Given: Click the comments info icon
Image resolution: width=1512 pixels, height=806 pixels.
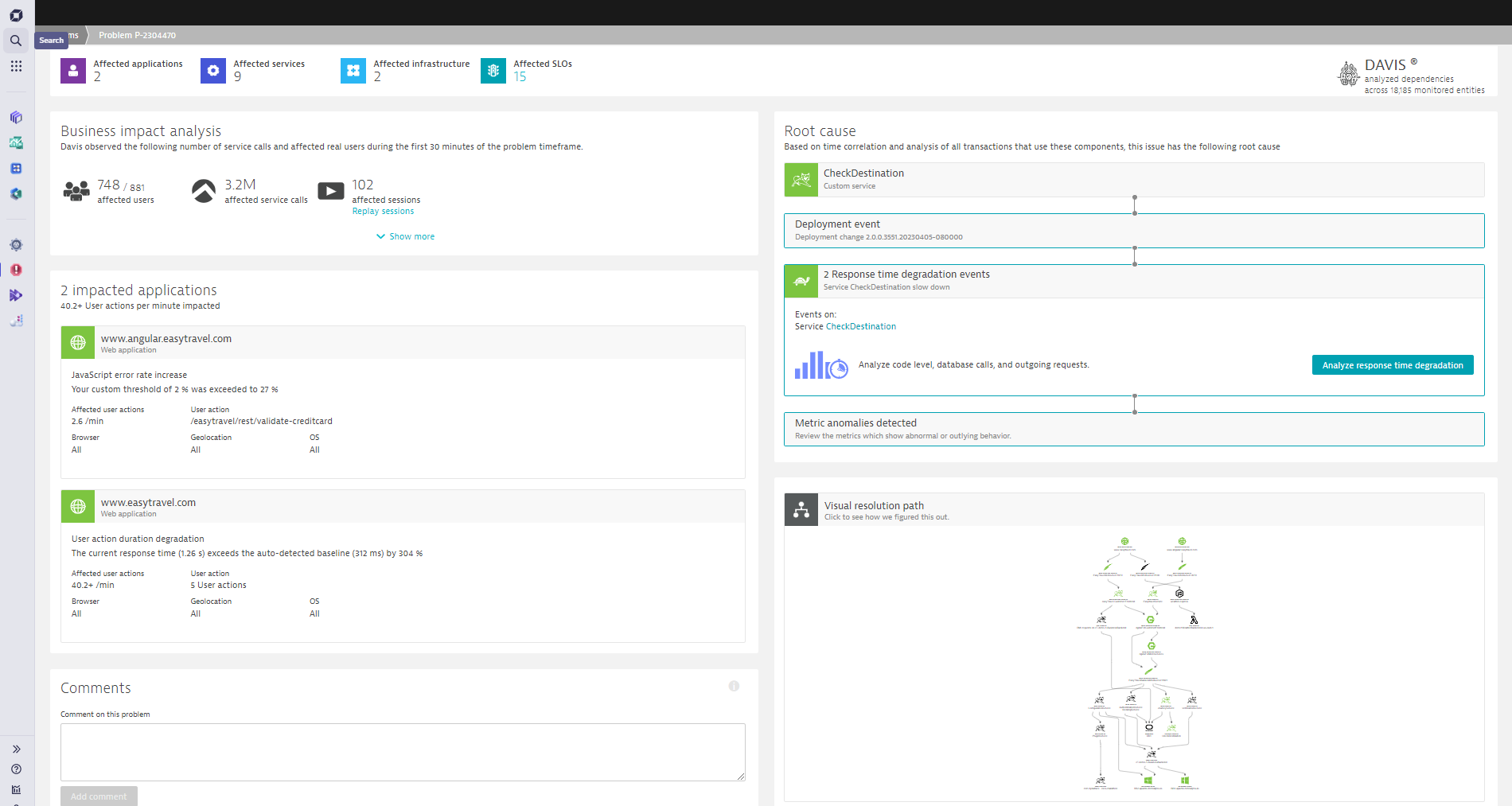Looking at the screenshot, I should [x=734, y=686].
